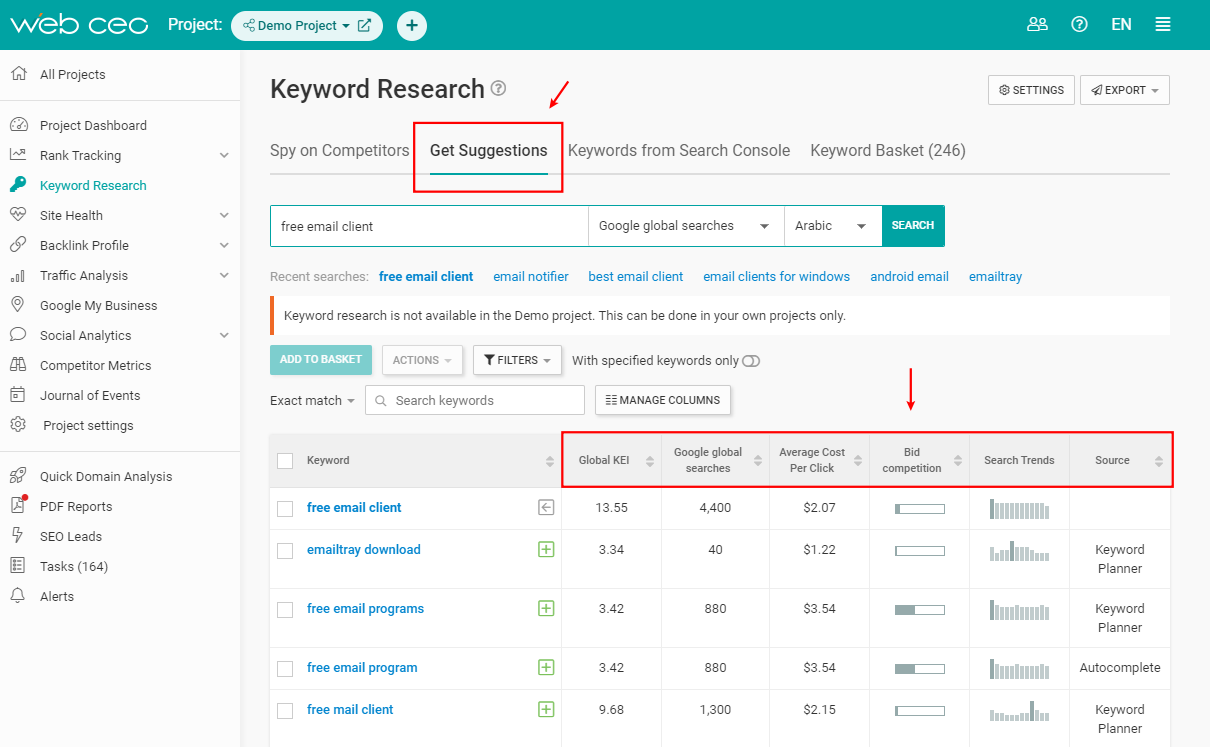Image resolution: width=1210 pixels, height=747 pixels.
Task: Click the Keyword Research key icon
Action: (18, 185)
